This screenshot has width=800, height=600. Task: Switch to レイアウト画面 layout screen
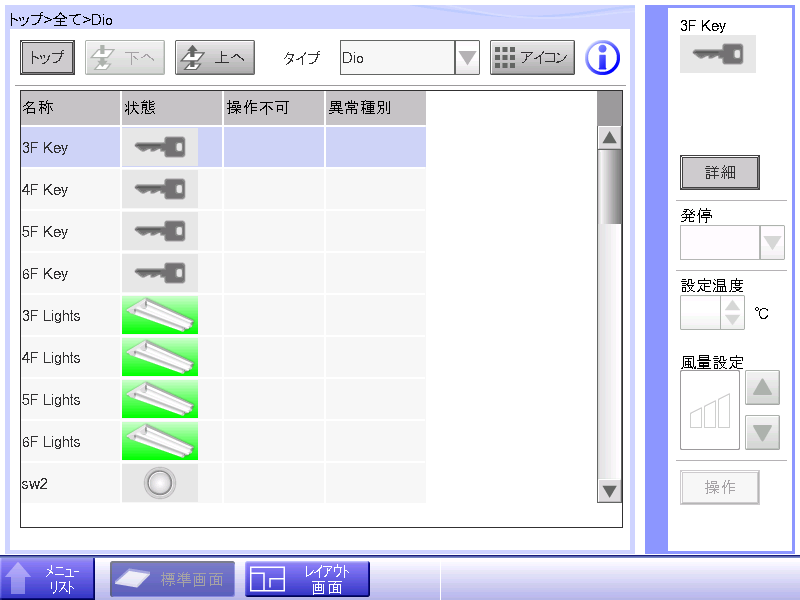coord(307,579)
